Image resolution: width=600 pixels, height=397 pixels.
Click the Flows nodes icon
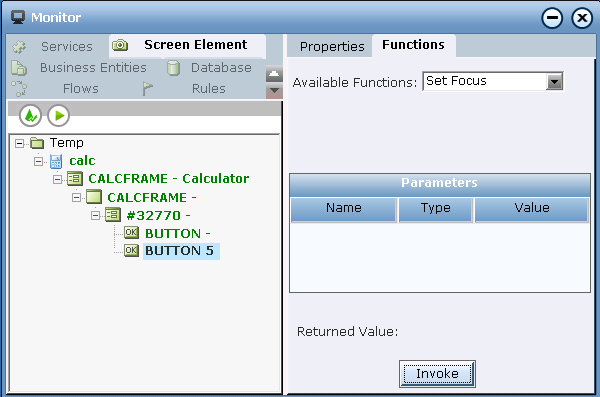pos(19,88)
